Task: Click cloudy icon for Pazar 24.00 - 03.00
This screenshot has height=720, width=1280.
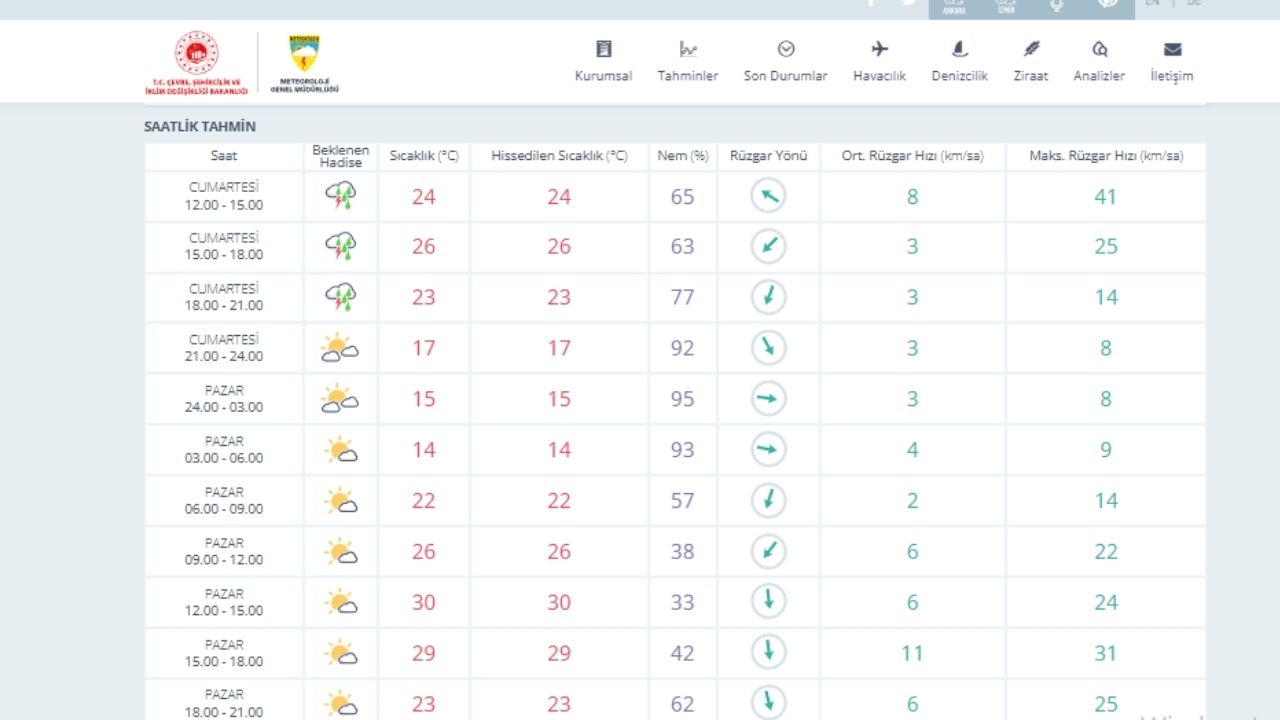Action: click(x=340, y=399)
